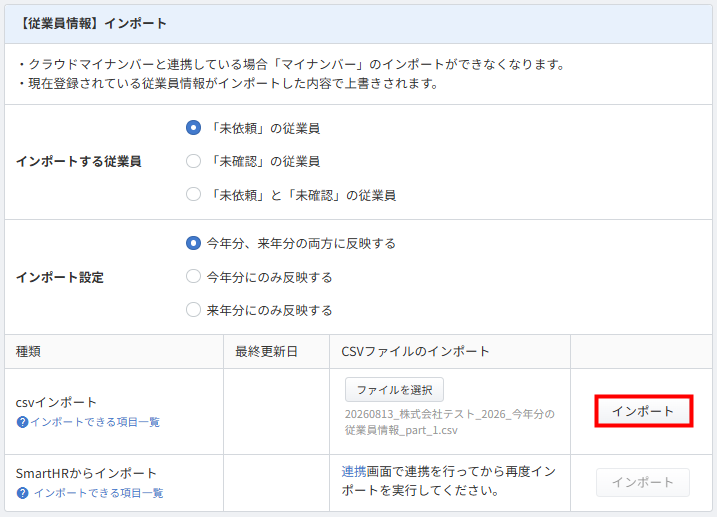717x517 pixels.
Task: Choose「未依頼」と「未確認」の従業員 option
Action: (x=193, y=195)
